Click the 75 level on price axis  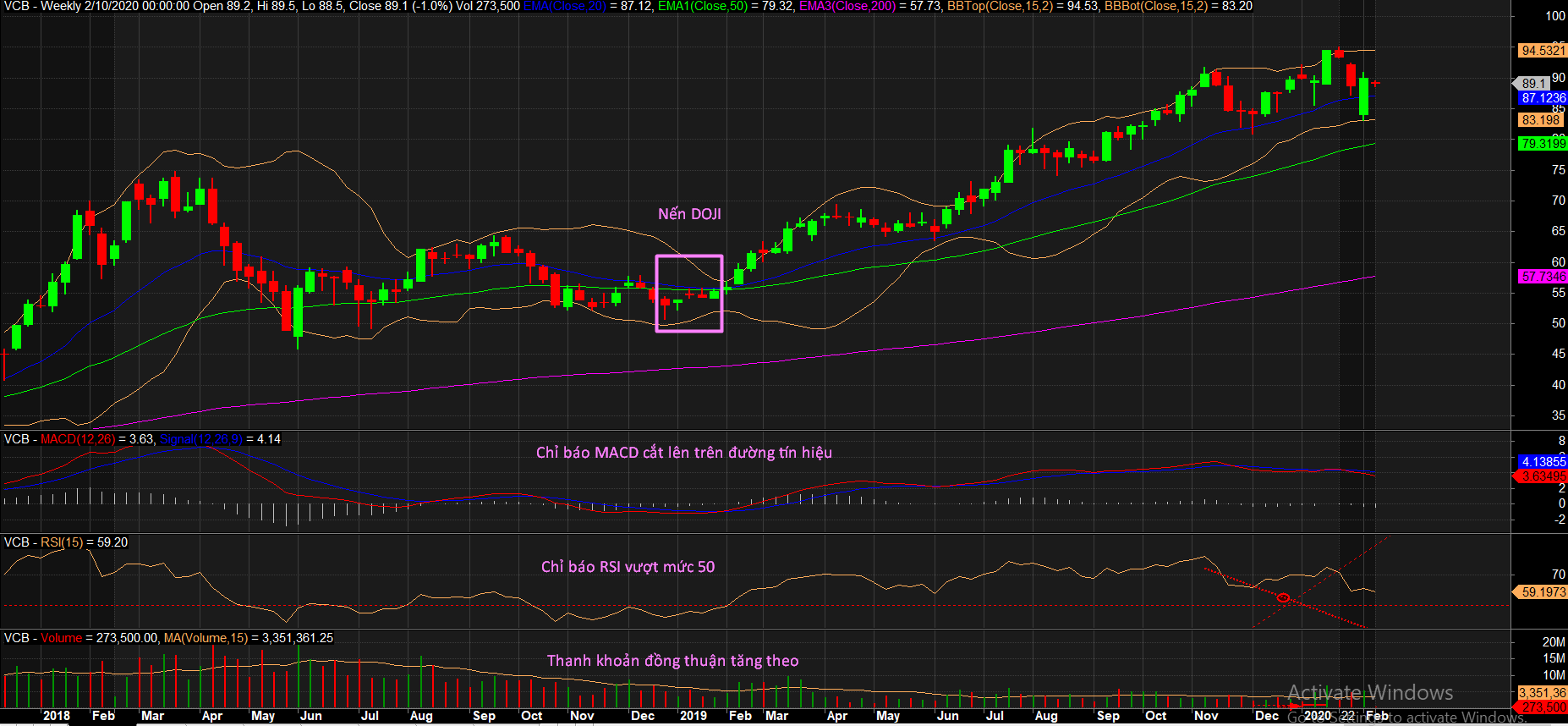coord(1559,170)
